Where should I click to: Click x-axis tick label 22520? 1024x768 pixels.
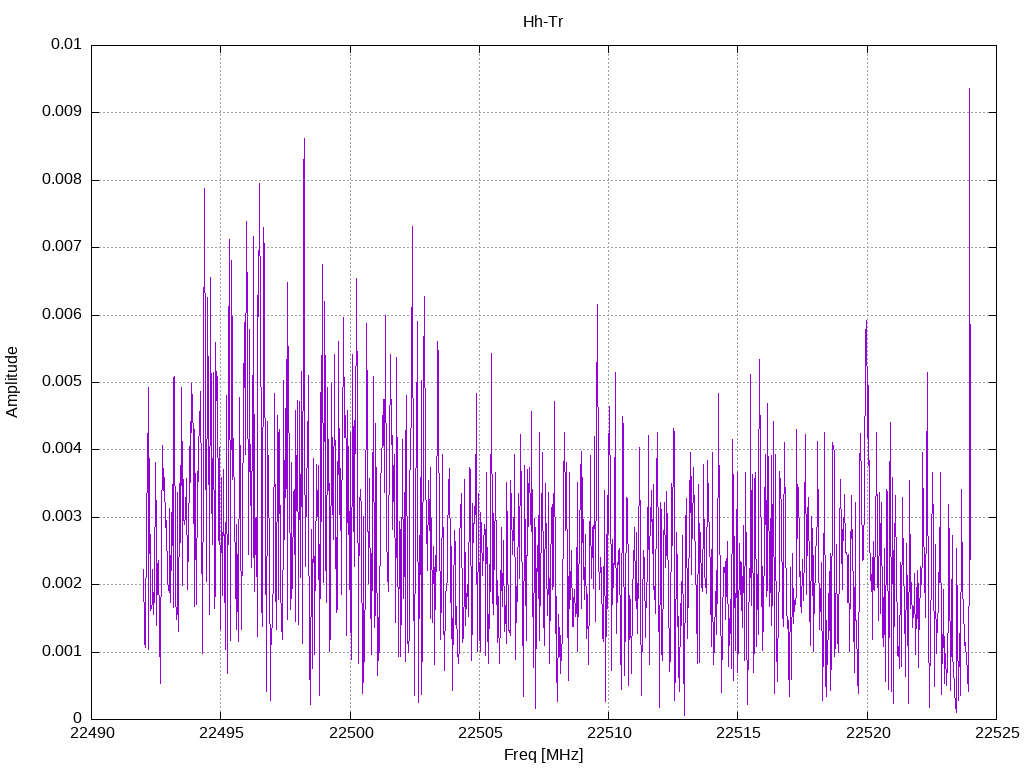pyautogui.click(x=868, y=733)
